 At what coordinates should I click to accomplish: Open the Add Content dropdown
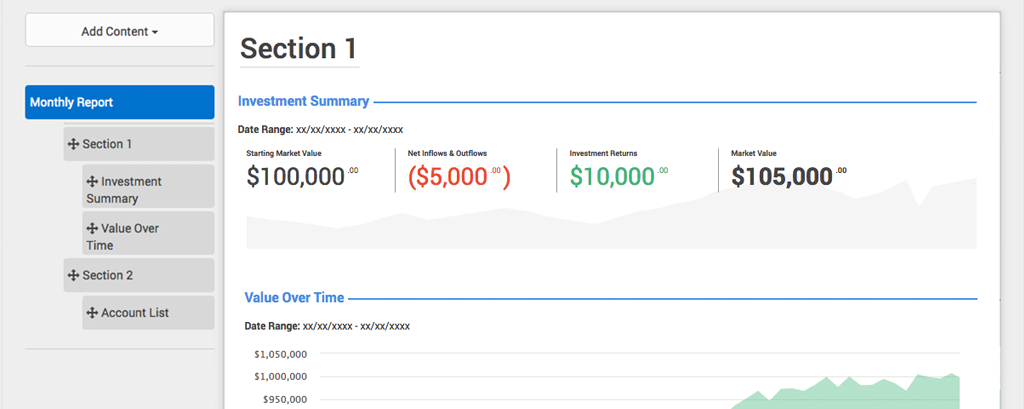pos(119,31)
